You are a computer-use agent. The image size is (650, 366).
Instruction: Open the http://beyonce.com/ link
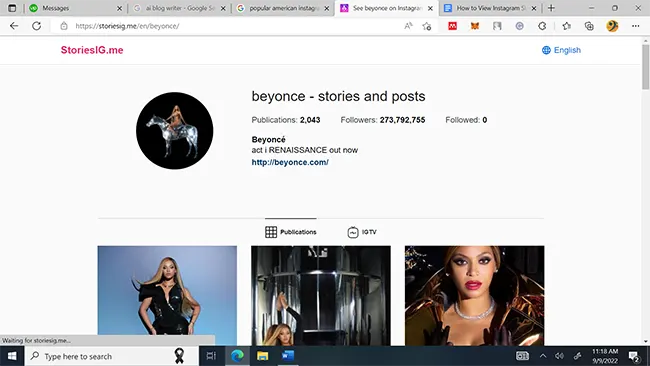(290, 162)
